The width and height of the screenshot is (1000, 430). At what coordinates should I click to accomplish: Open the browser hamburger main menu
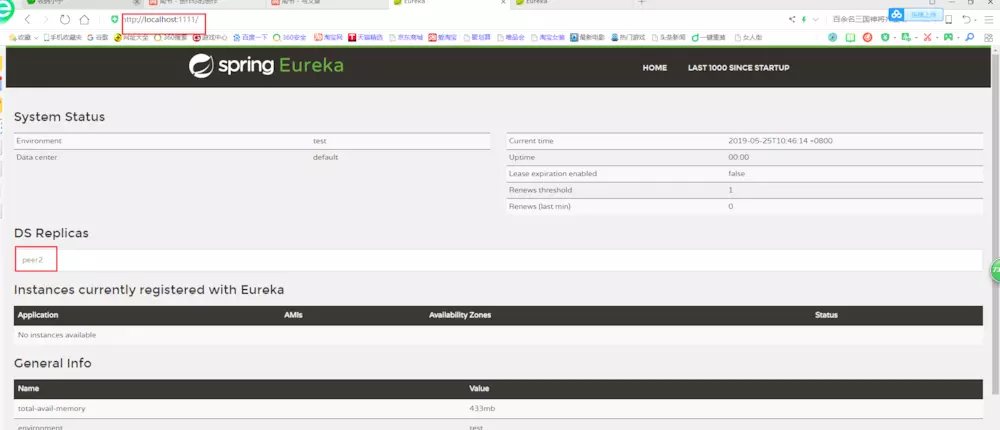(x=988, y=20)
